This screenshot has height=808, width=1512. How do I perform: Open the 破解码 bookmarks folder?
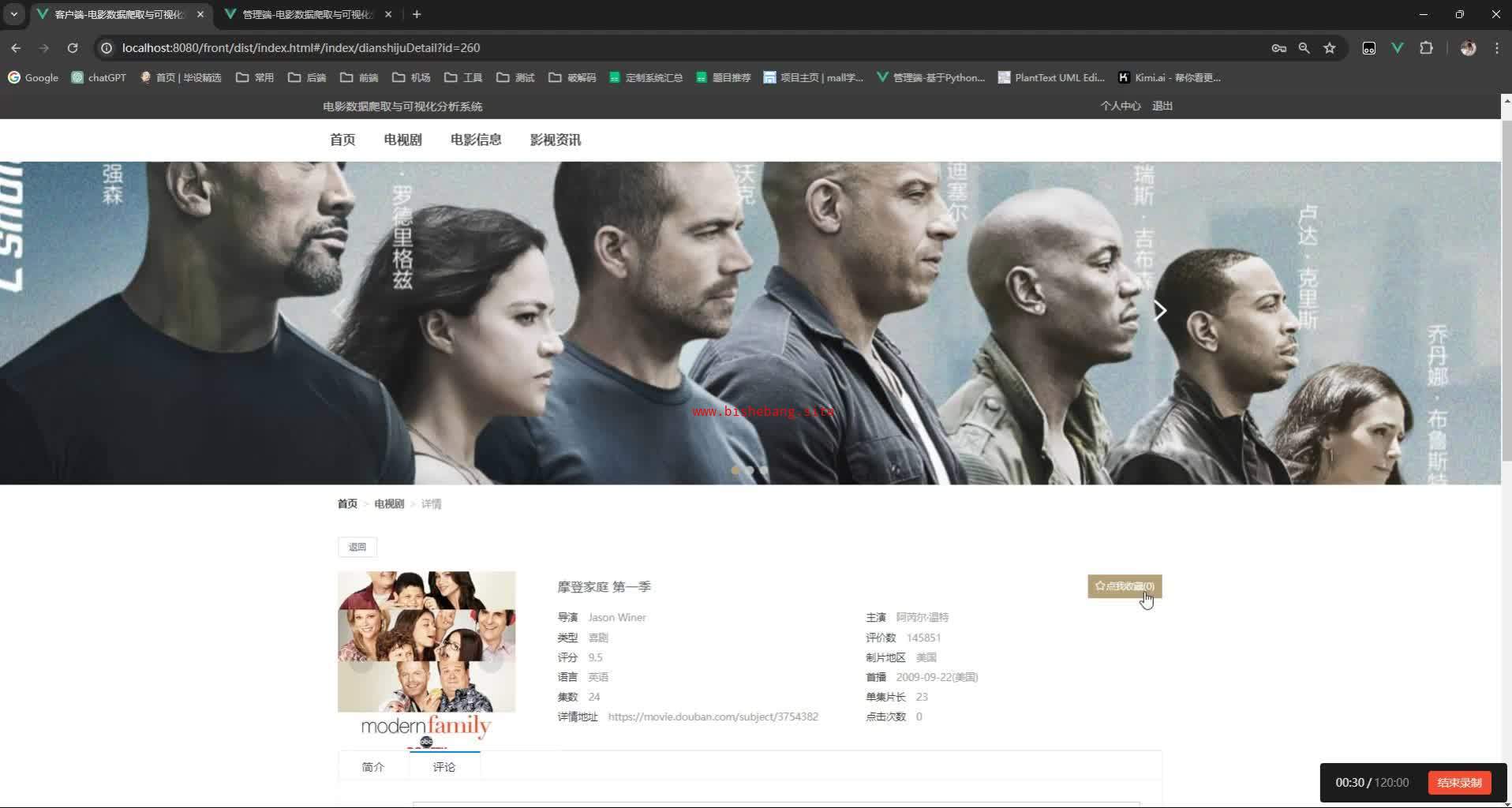(x=572, y=77)
